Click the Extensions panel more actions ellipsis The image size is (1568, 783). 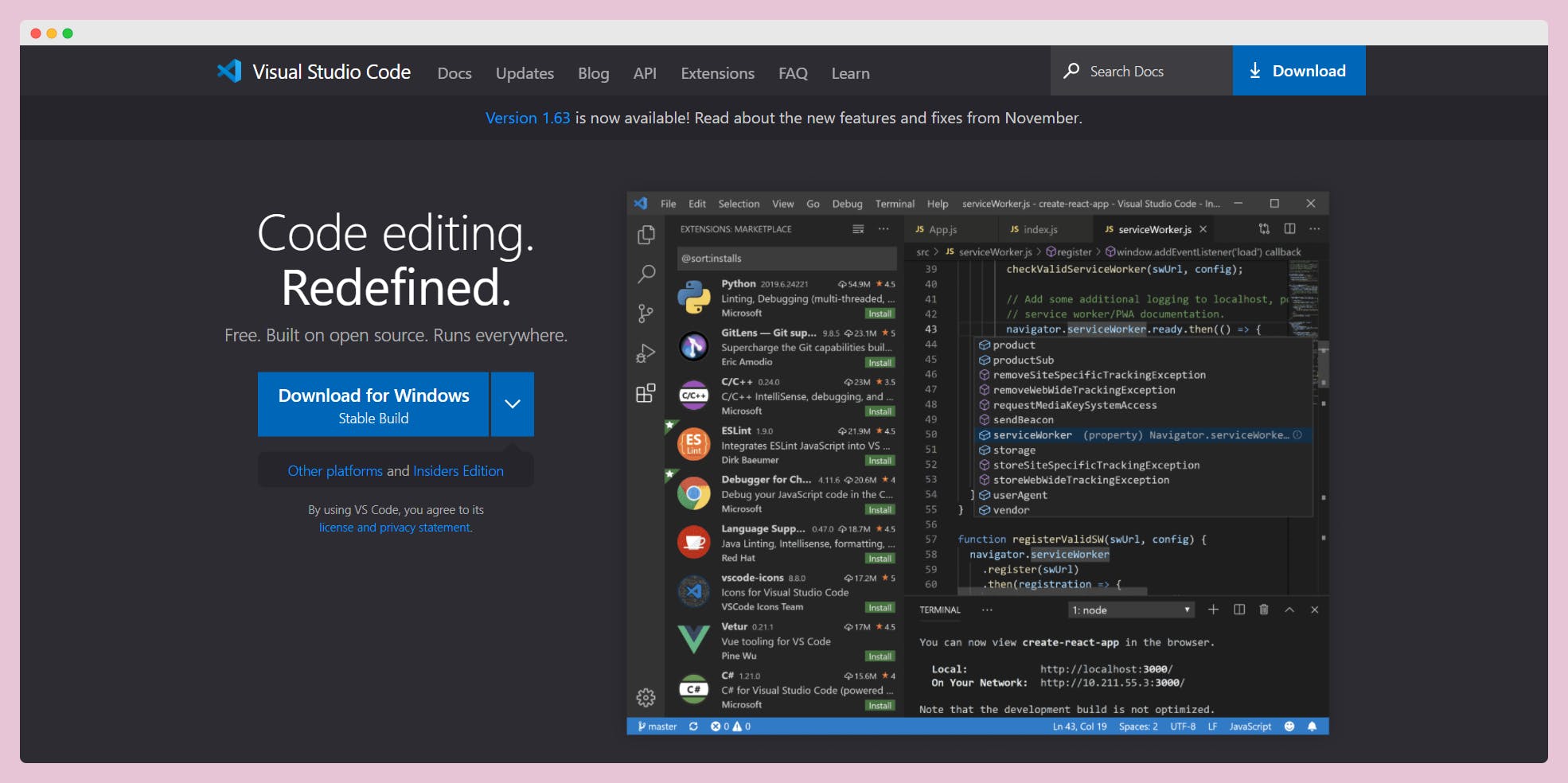883,229
